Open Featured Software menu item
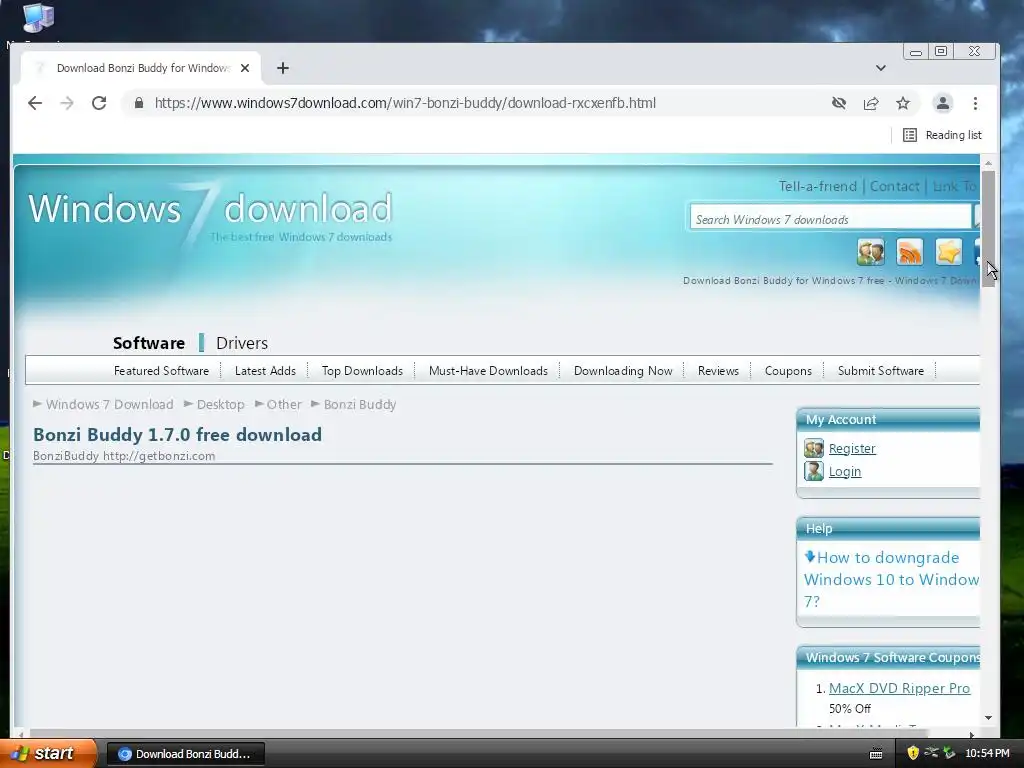This screenshot has height=768, width=1024. point(161,371)
